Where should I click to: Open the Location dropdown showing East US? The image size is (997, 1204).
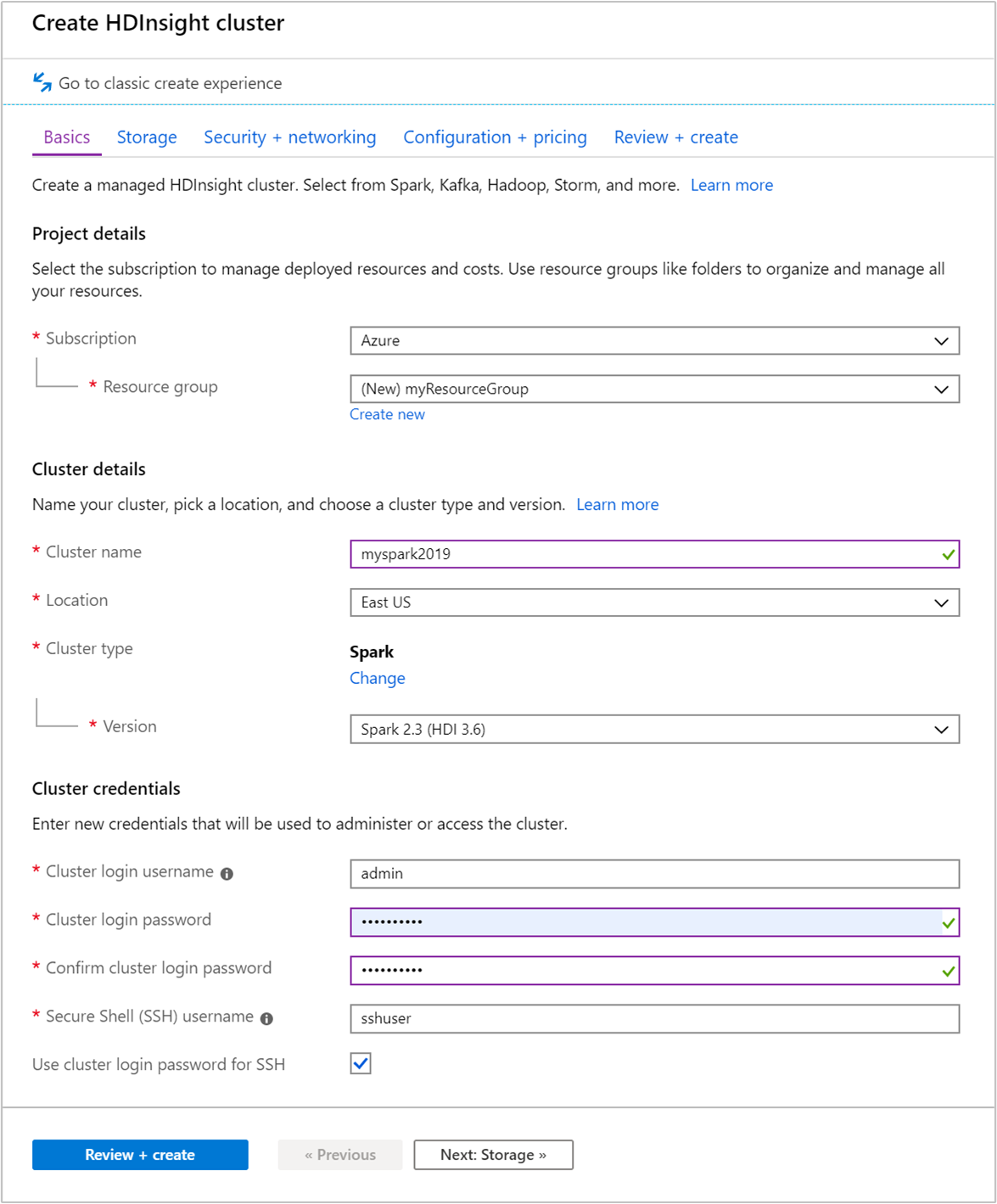(654, 603)
